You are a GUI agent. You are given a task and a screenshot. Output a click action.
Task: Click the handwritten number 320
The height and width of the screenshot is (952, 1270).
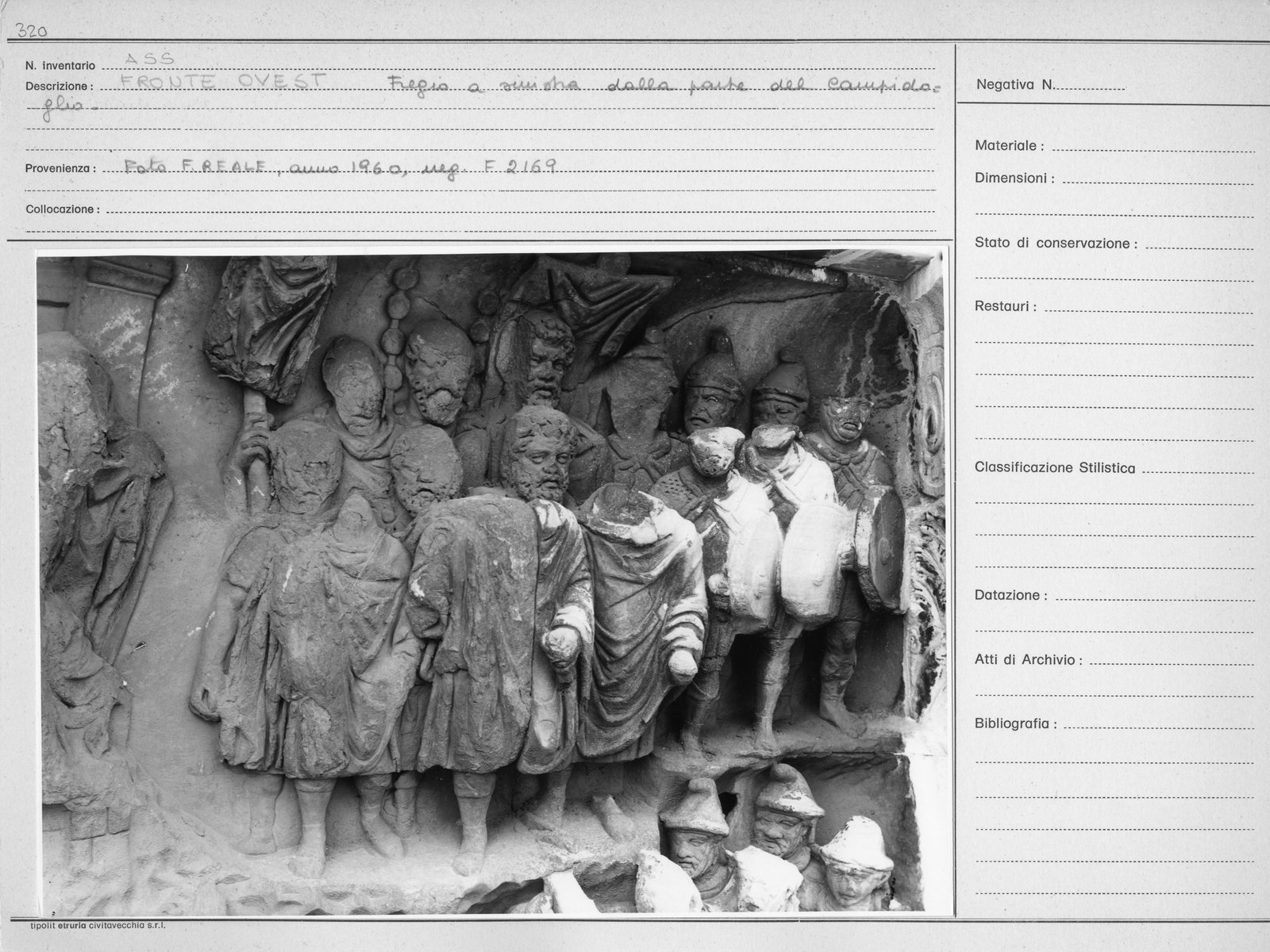click(32, 32)
